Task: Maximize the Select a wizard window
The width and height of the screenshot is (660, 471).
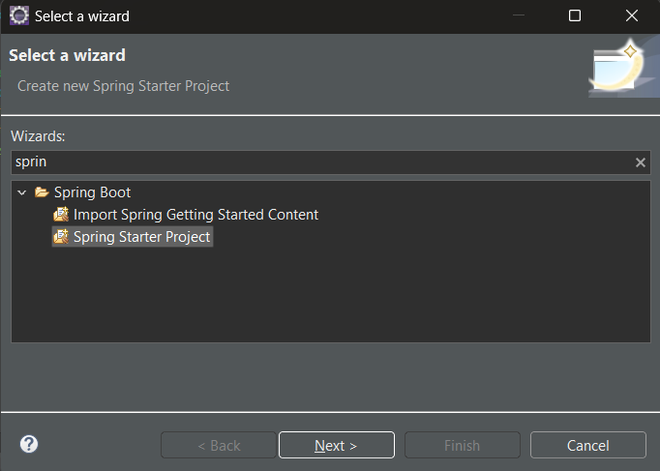Action: 574,16
